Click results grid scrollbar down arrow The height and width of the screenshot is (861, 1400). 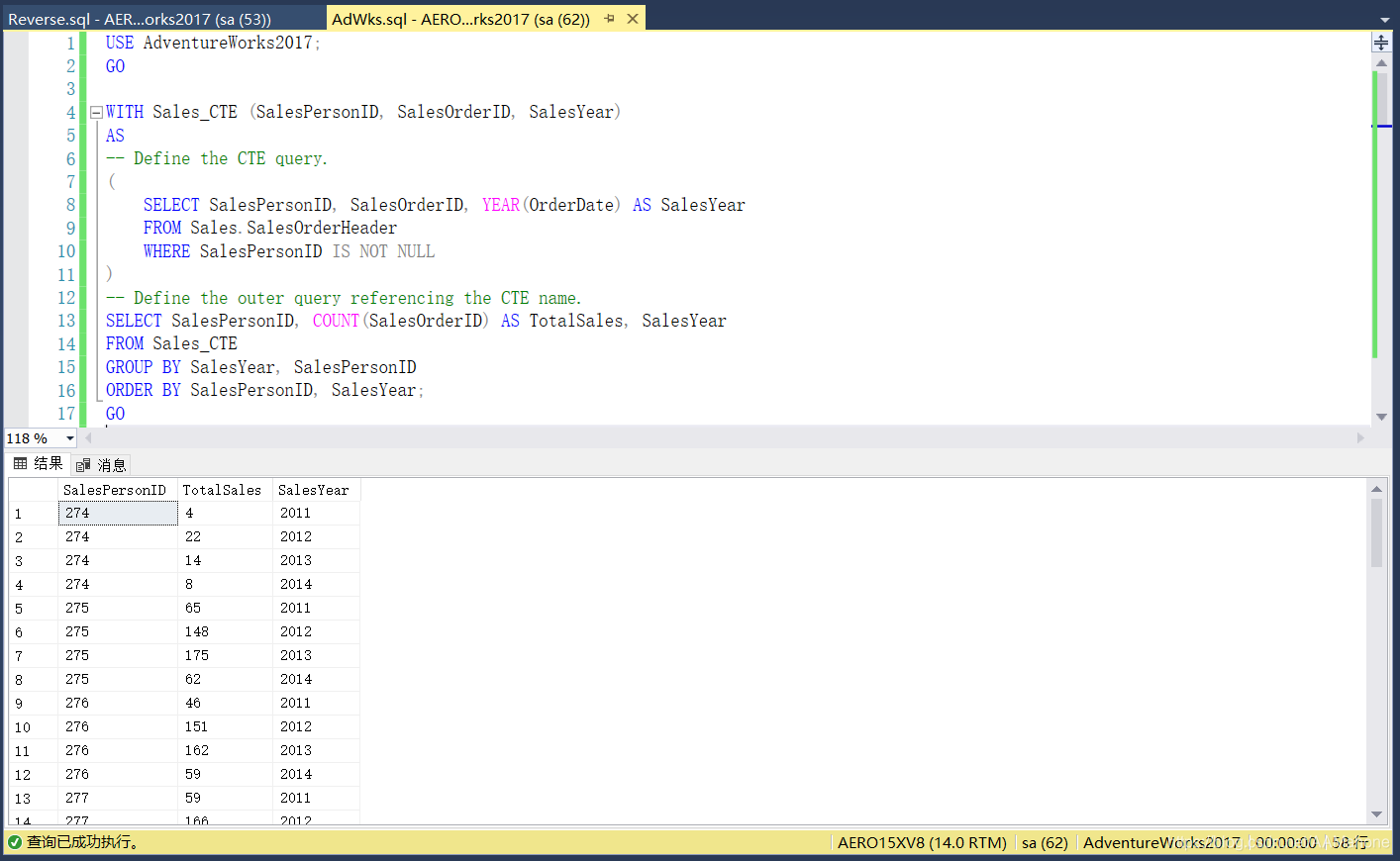click(x=1376, y=814)
